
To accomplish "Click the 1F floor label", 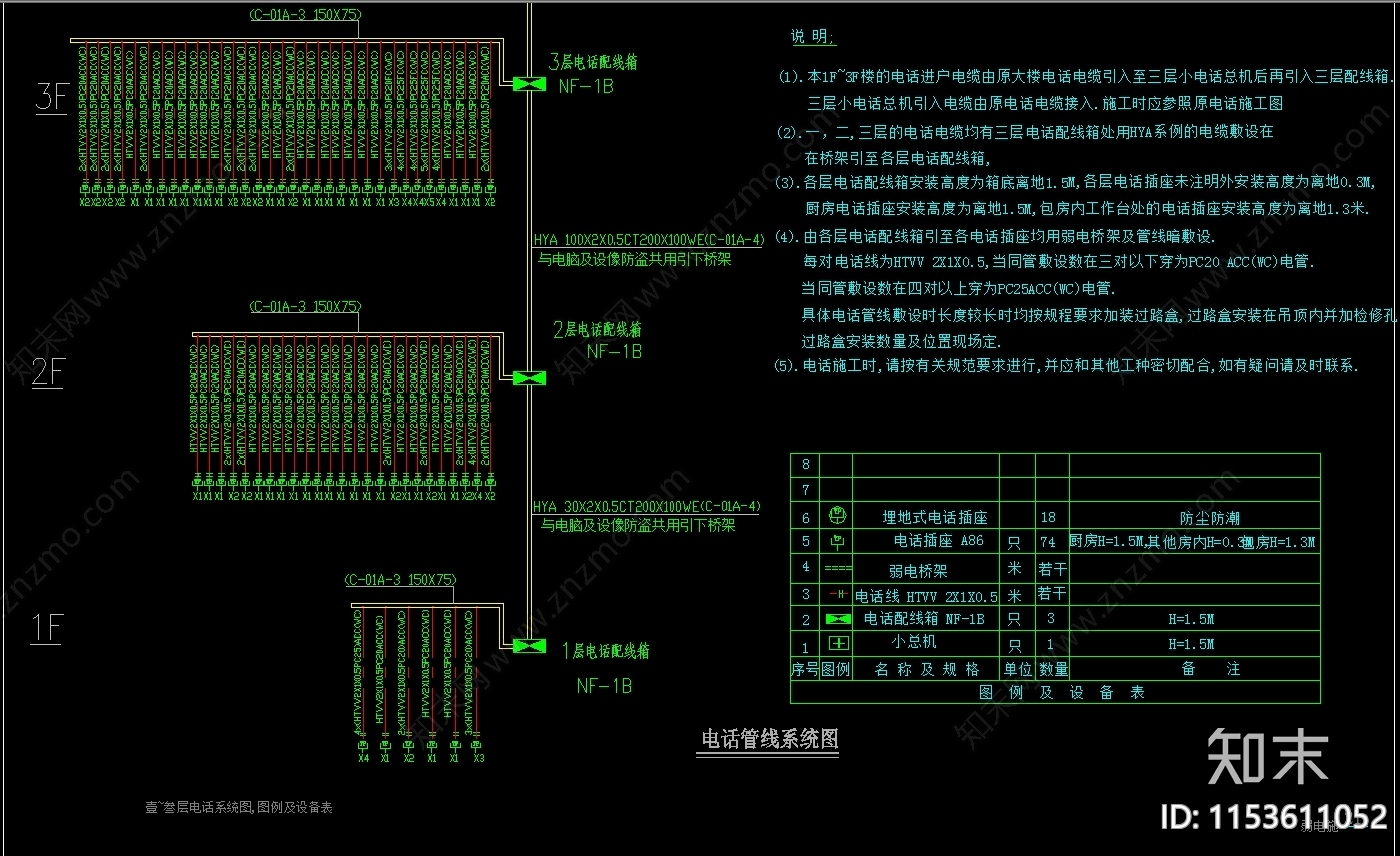I will point(47,628).
